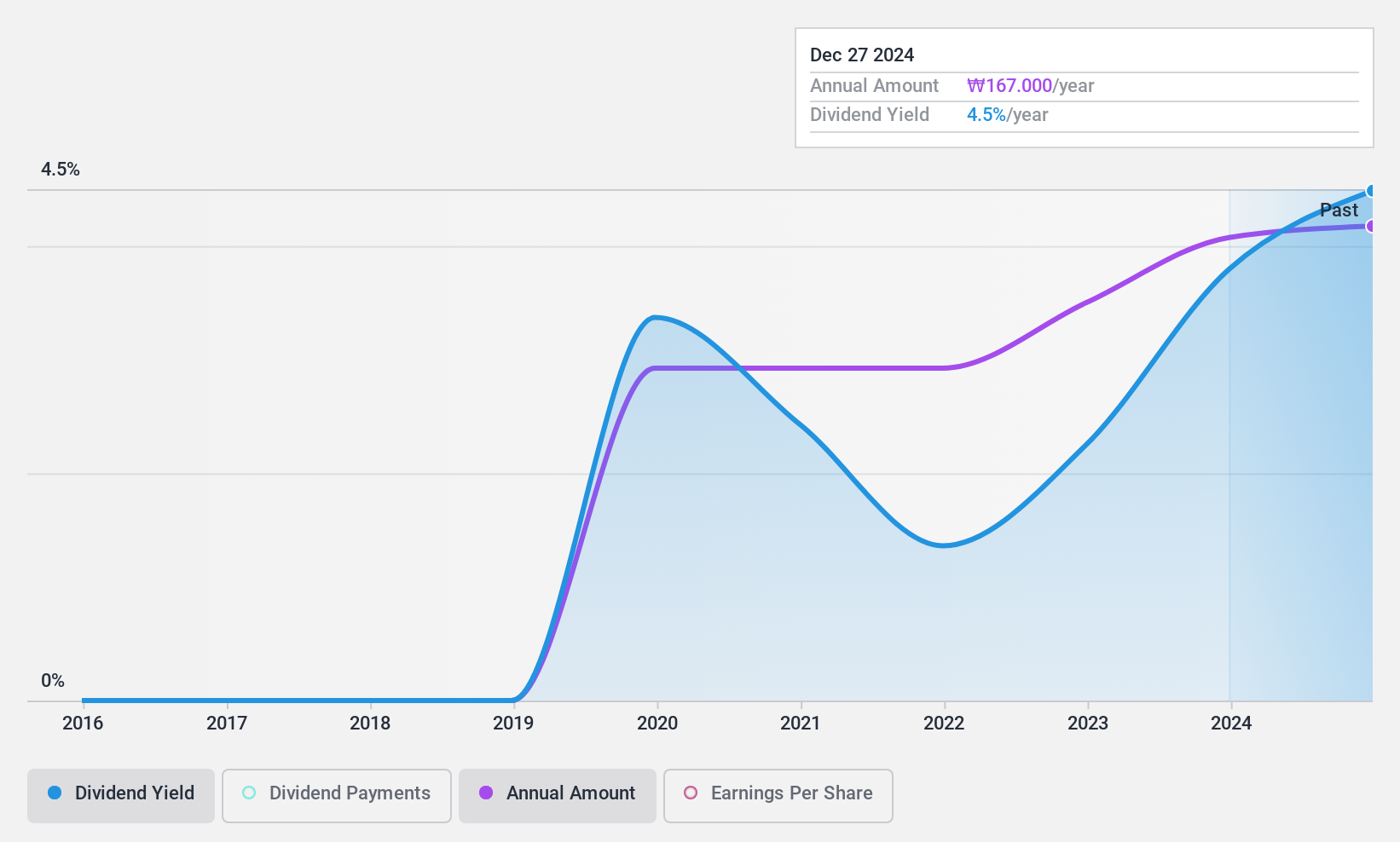Select the 2017 x-axis label
Screen dimensions: 1400x842
click(227, 724)
